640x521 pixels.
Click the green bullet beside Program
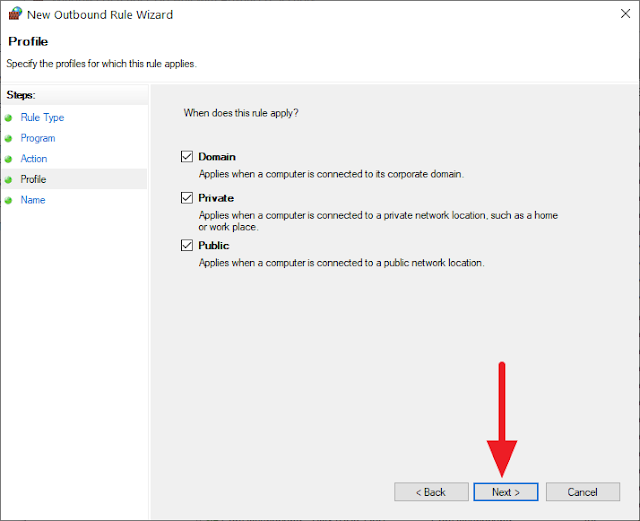8,138
